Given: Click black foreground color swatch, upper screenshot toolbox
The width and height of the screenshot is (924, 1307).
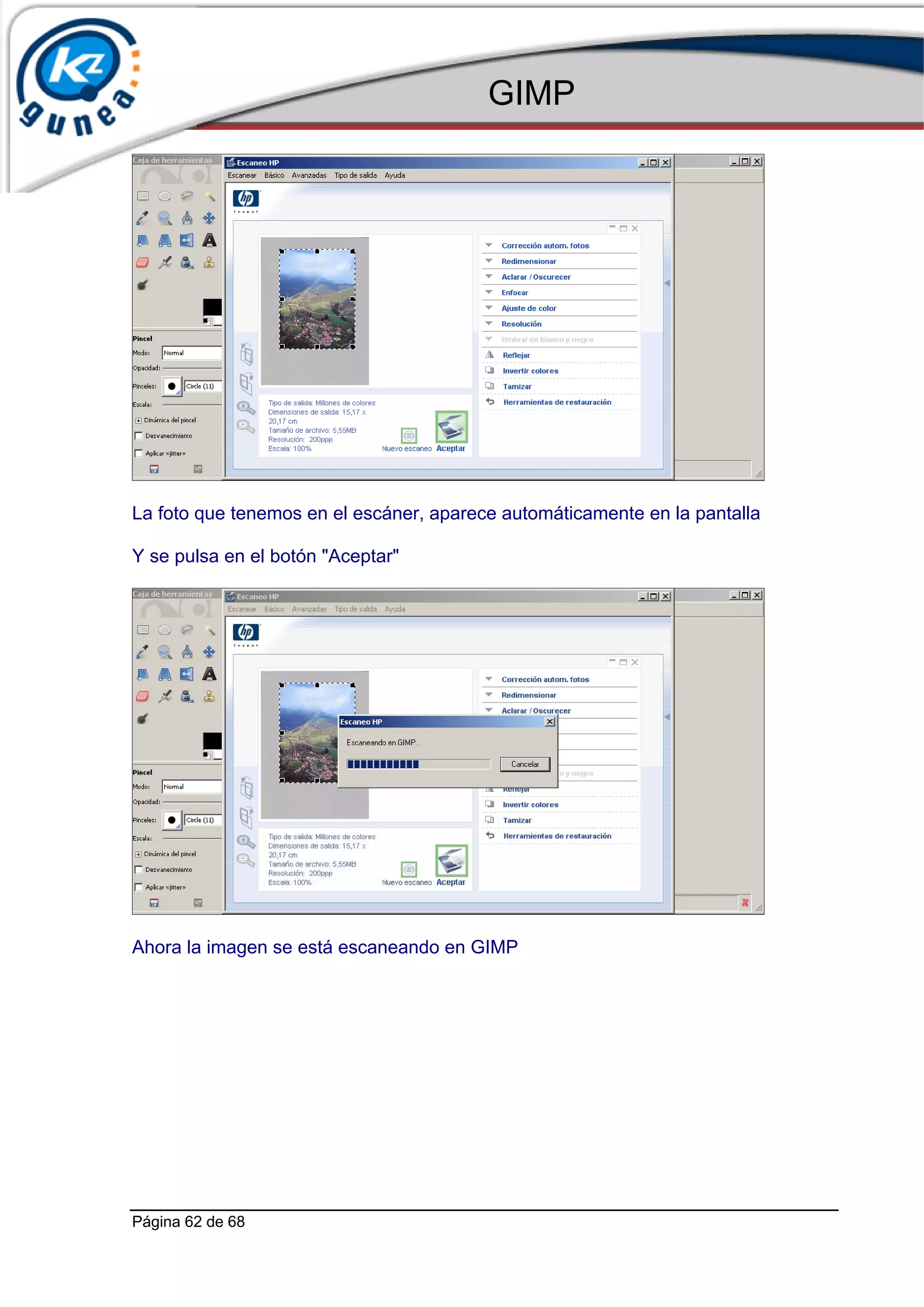Looking at the screenshot, I should (x=213, y=307).
